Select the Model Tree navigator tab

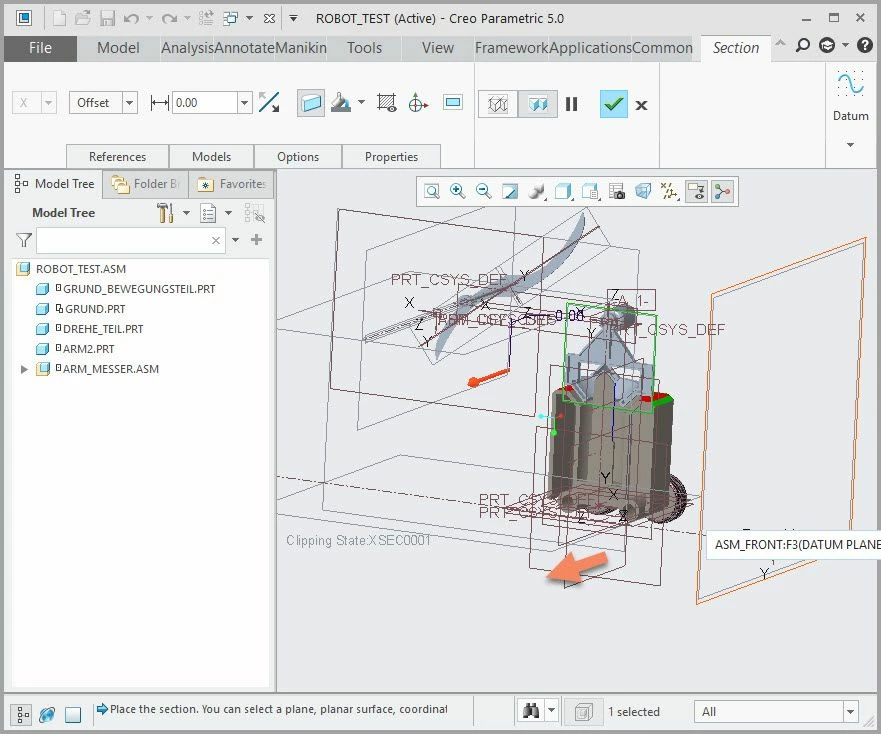(55, 184)
